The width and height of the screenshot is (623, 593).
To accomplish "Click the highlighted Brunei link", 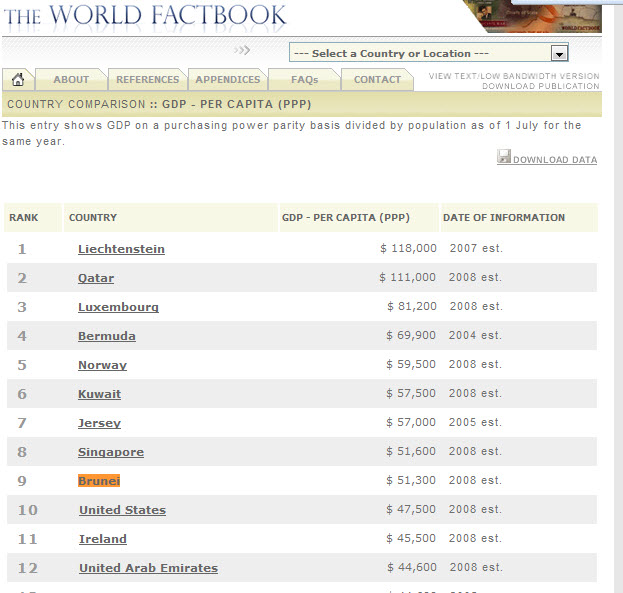I will [x=99, y=481].
